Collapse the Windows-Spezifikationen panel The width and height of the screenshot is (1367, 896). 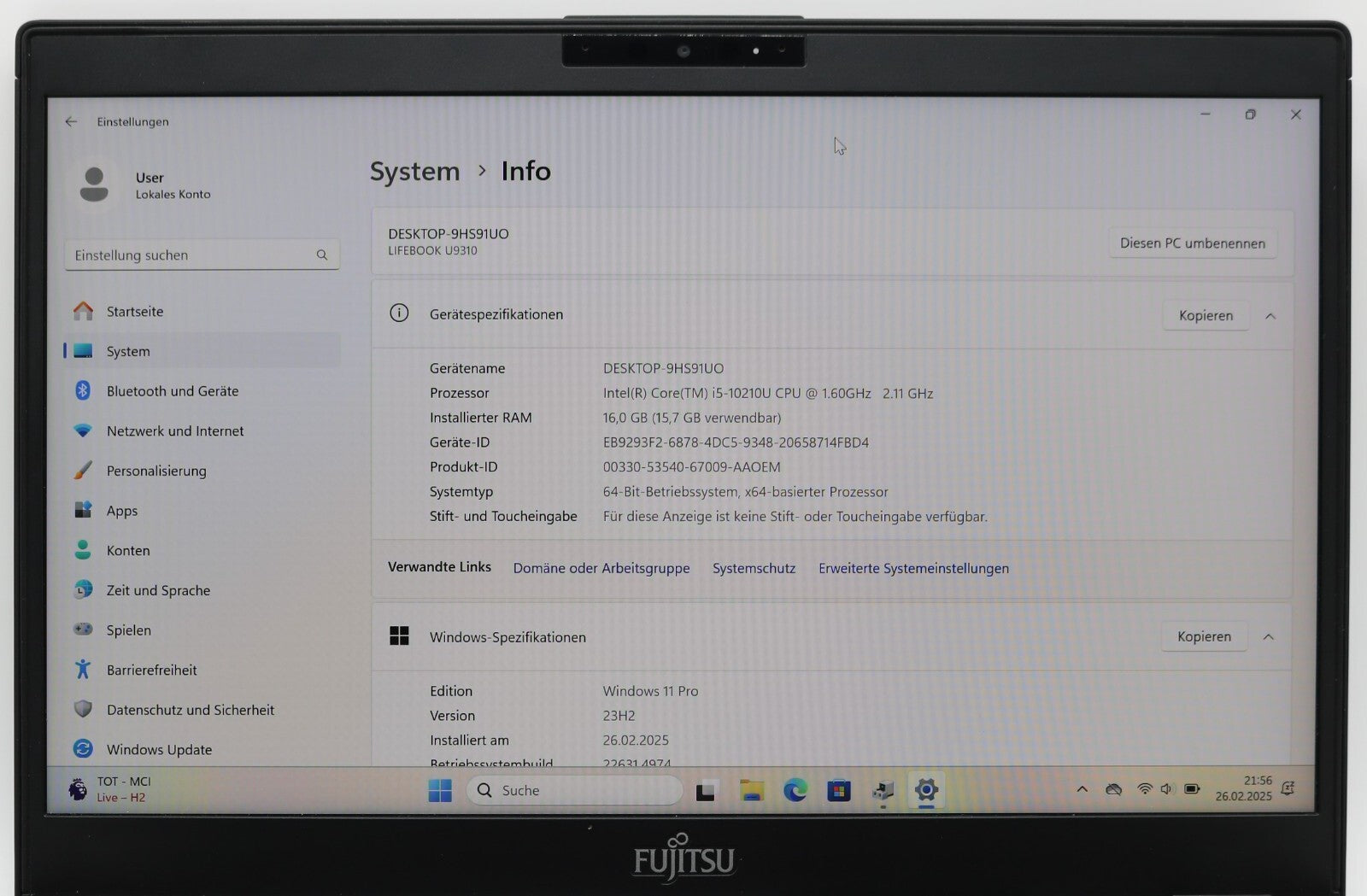point(1270,636)
